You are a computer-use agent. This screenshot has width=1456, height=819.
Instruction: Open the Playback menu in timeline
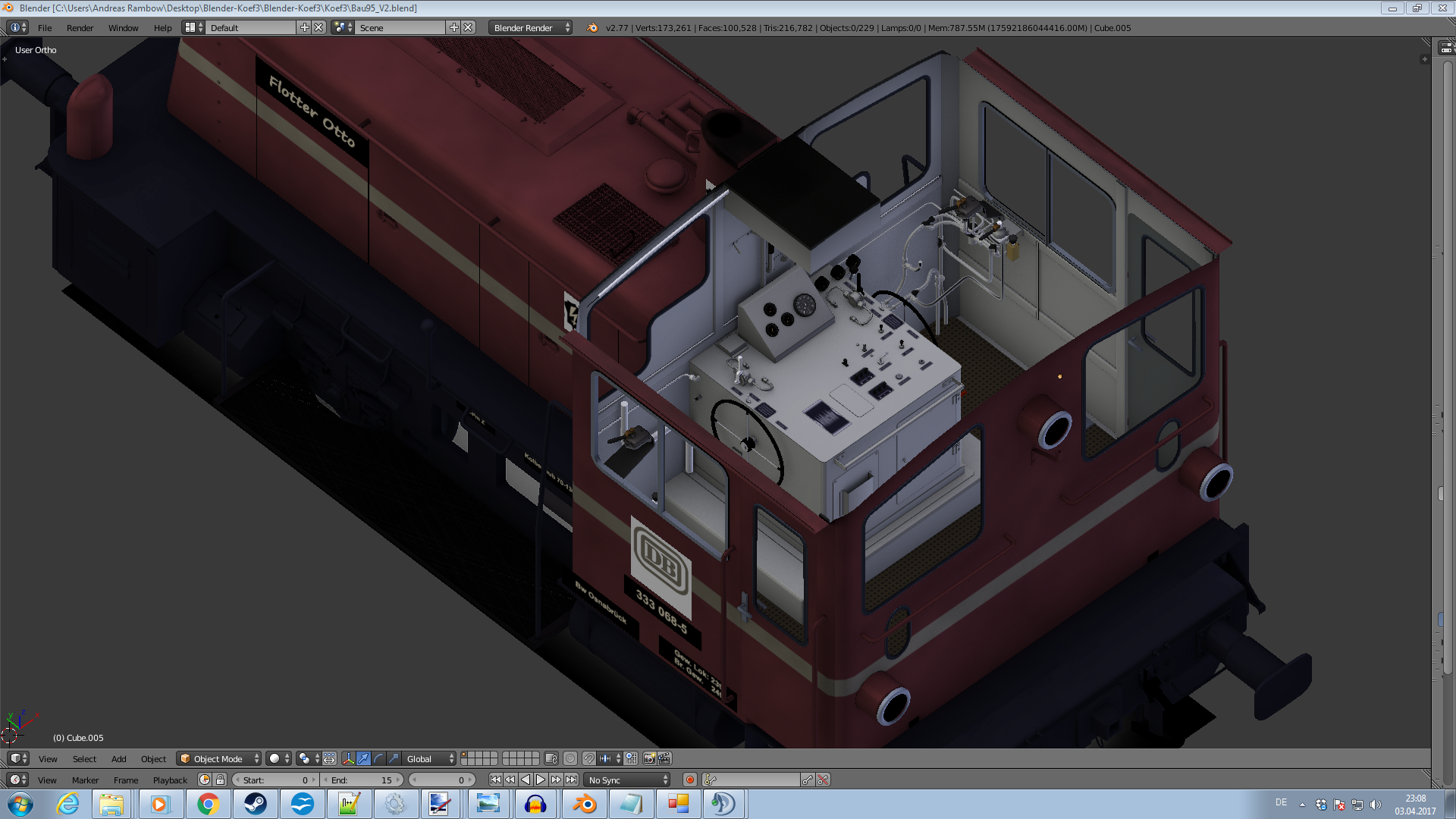(170, 780)
